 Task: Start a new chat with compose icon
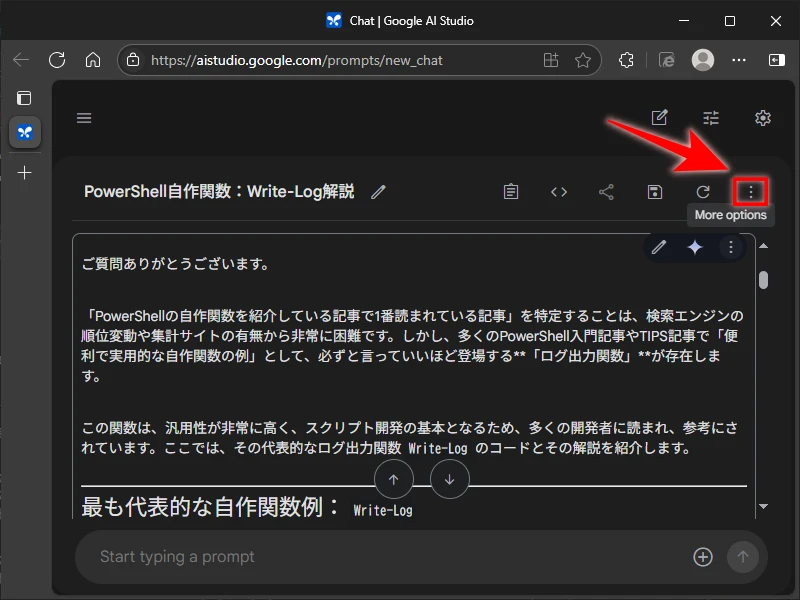(x=660, y=118)
